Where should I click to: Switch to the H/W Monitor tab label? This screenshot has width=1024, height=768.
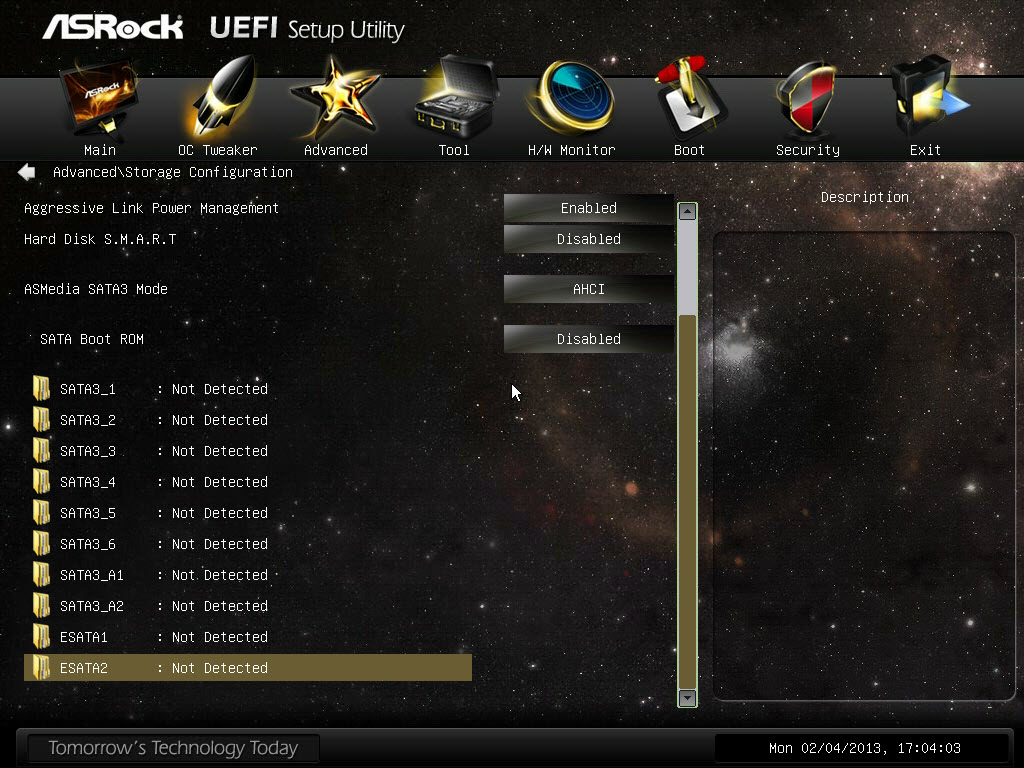(x=571, y=150)
